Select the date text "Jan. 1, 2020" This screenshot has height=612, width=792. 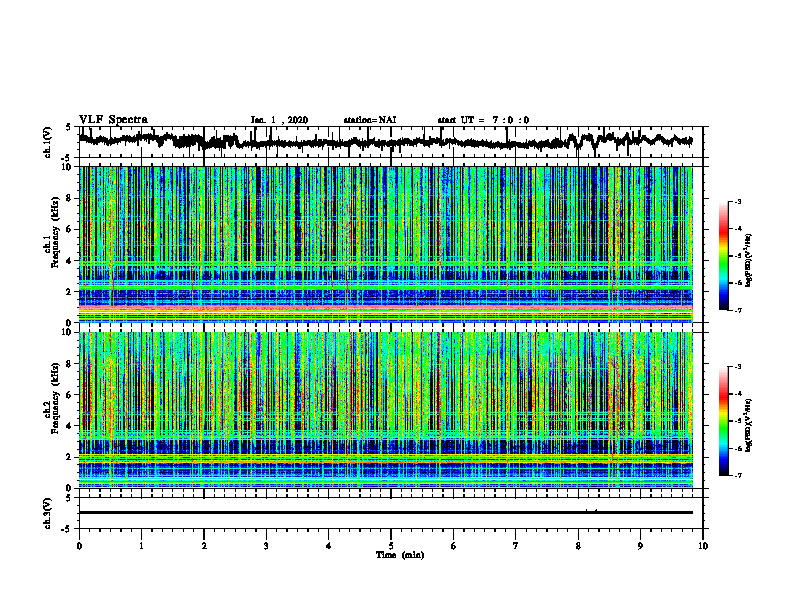click(279, 120)
